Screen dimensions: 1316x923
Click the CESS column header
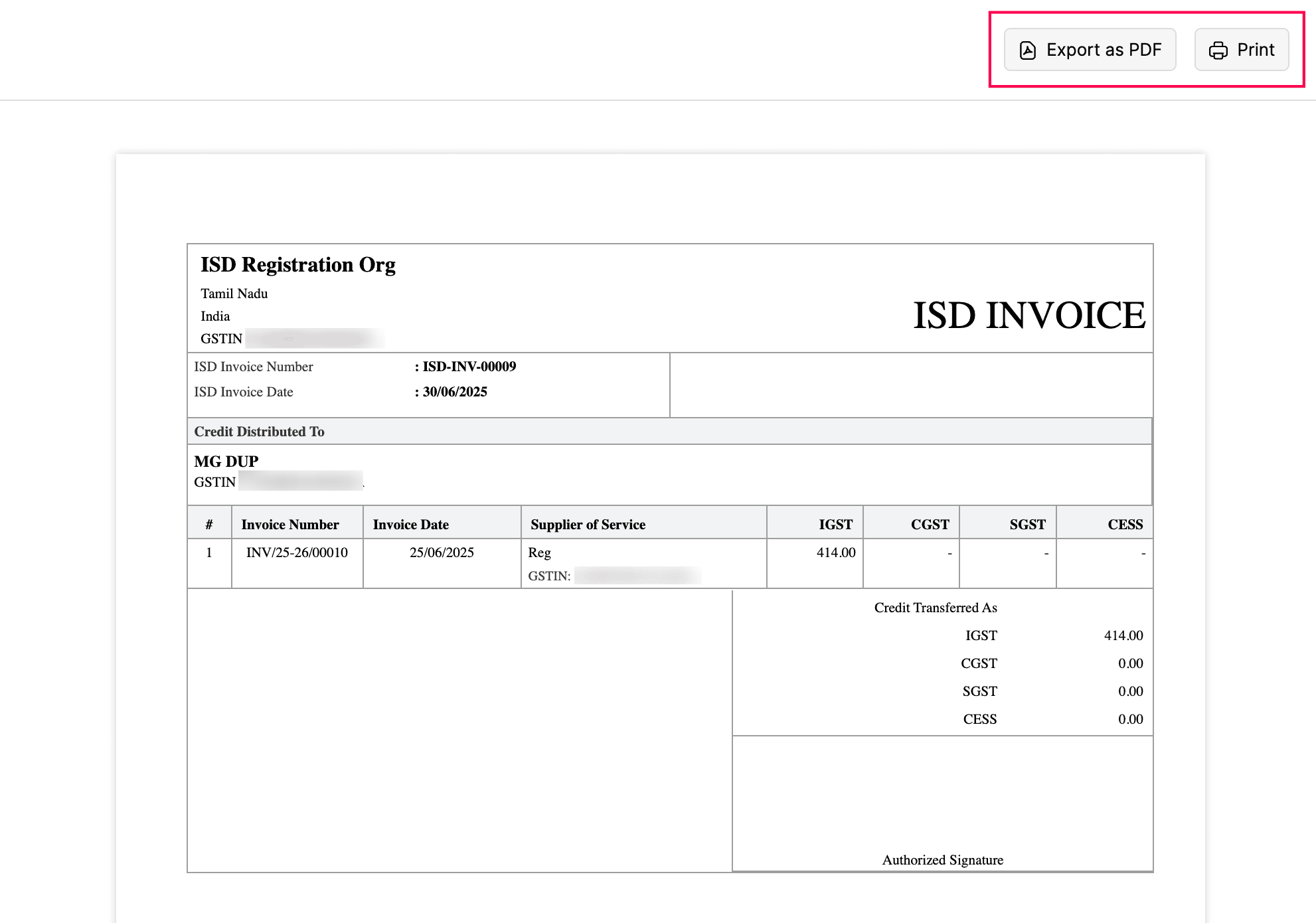pos(1125,525)
